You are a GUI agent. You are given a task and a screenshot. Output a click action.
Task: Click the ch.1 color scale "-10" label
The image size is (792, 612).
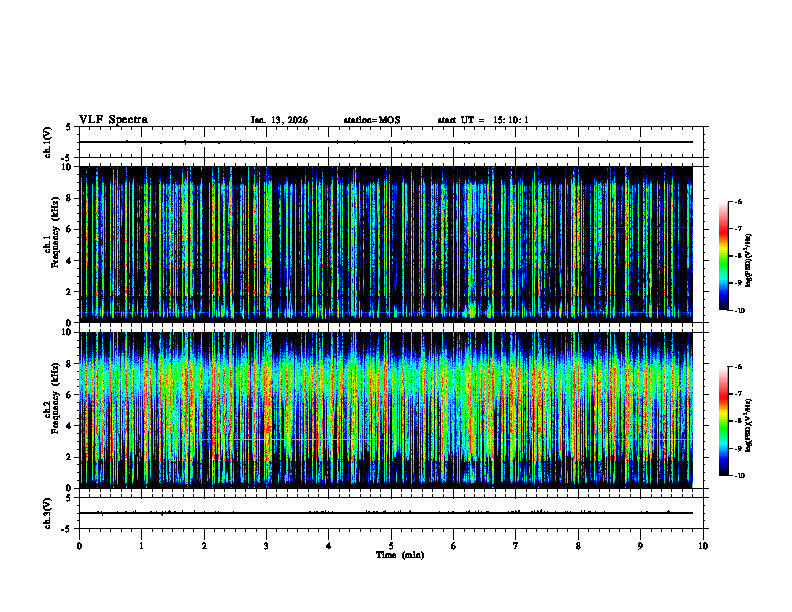point(739,311)
